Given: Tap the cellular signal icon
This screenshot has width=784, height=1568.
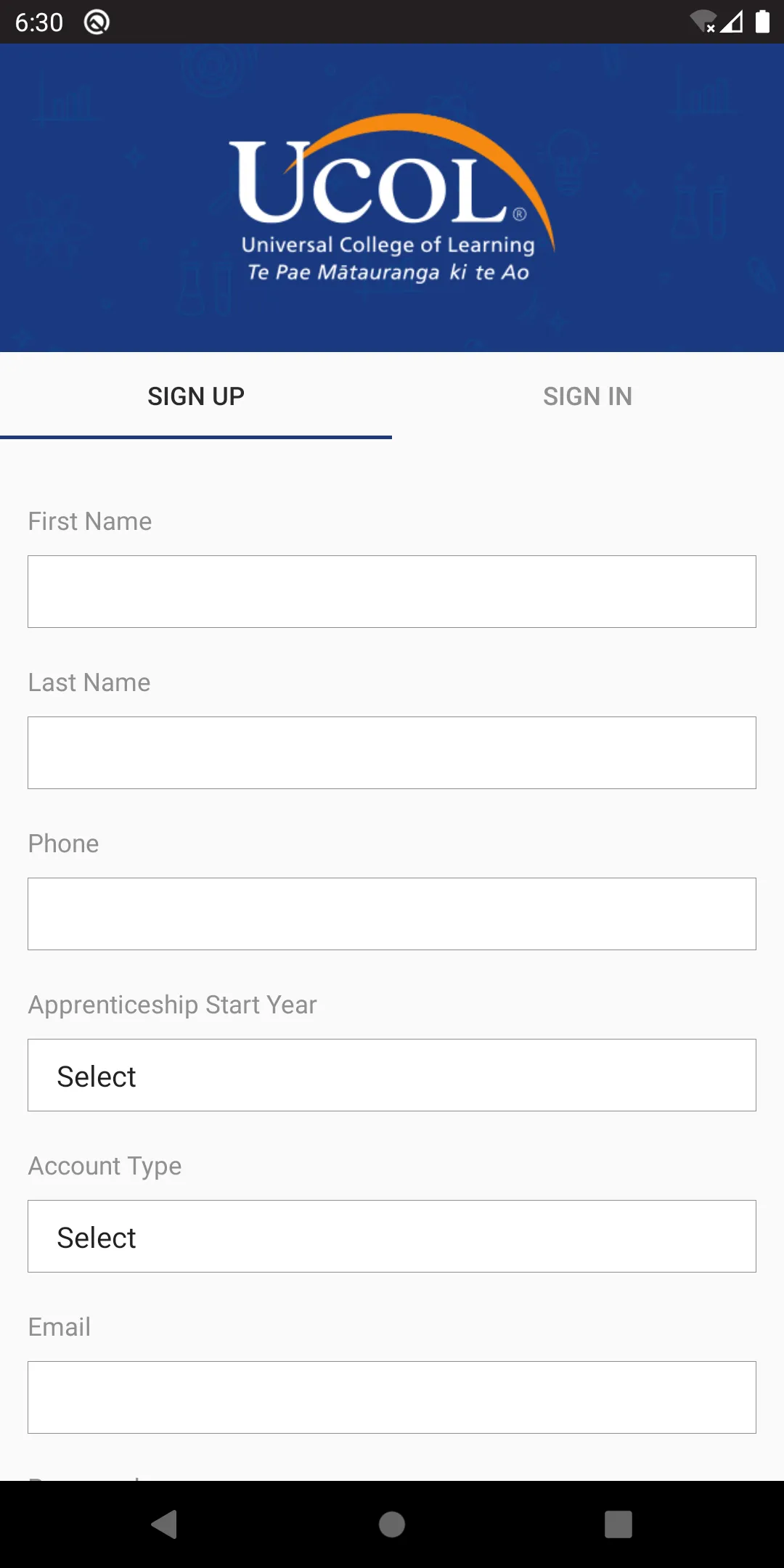Looking at the screenshot, I should [732, 22].
